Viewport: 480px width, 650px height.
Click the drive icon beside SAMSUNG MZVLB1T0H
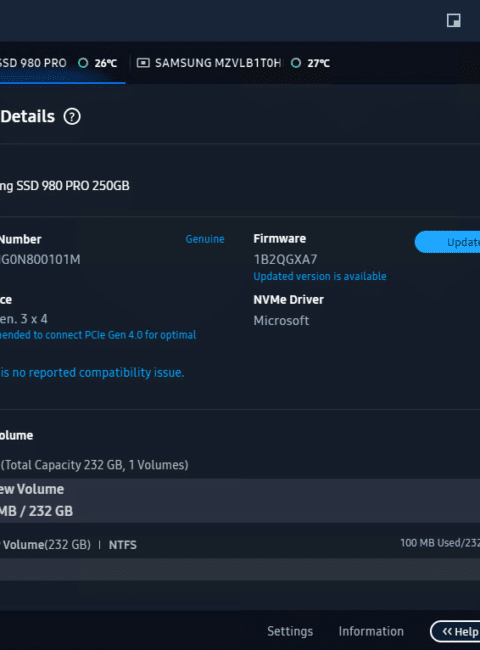[x=143, y=63]
